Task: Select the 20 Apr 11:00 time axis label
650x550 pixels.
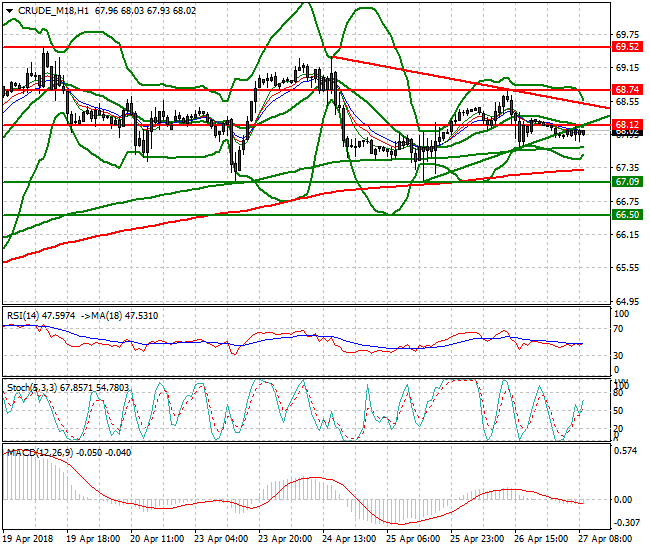Action: tap(157, 539)
